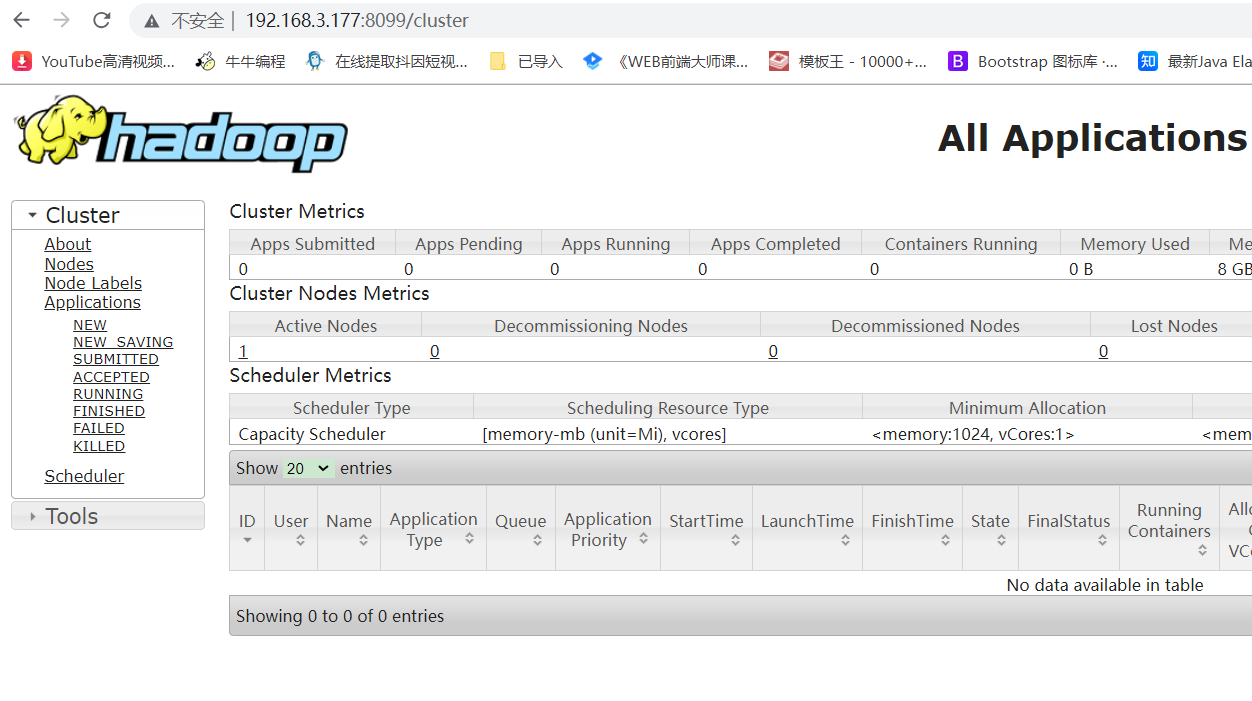The width and height of the screenshot is (1252, 701).
Task: Show KILLED applications list
Action: click(99, 446)
